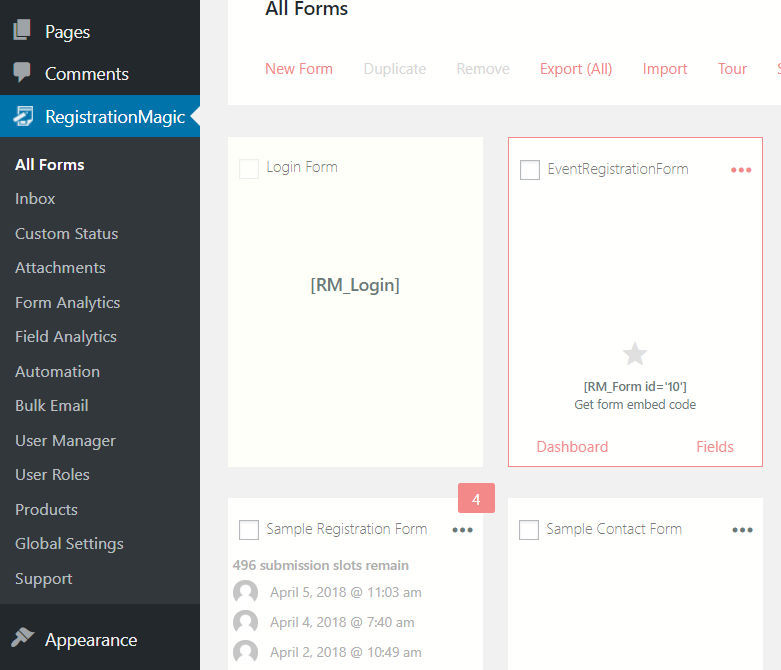Open the EventRegistrationForm Dashboard link
This screenshot has height=670, width=781.
(x=572, y=447)
